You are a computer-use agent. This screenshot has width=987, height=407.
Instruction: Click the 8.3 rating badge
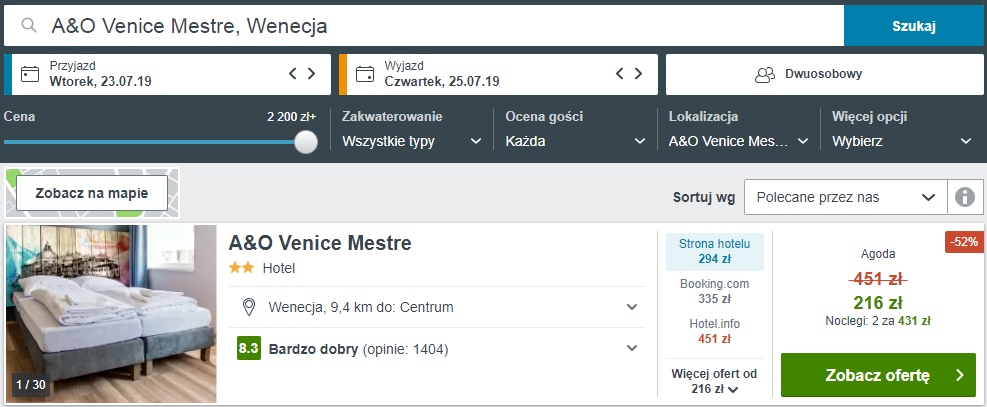[x=249, y=348]
